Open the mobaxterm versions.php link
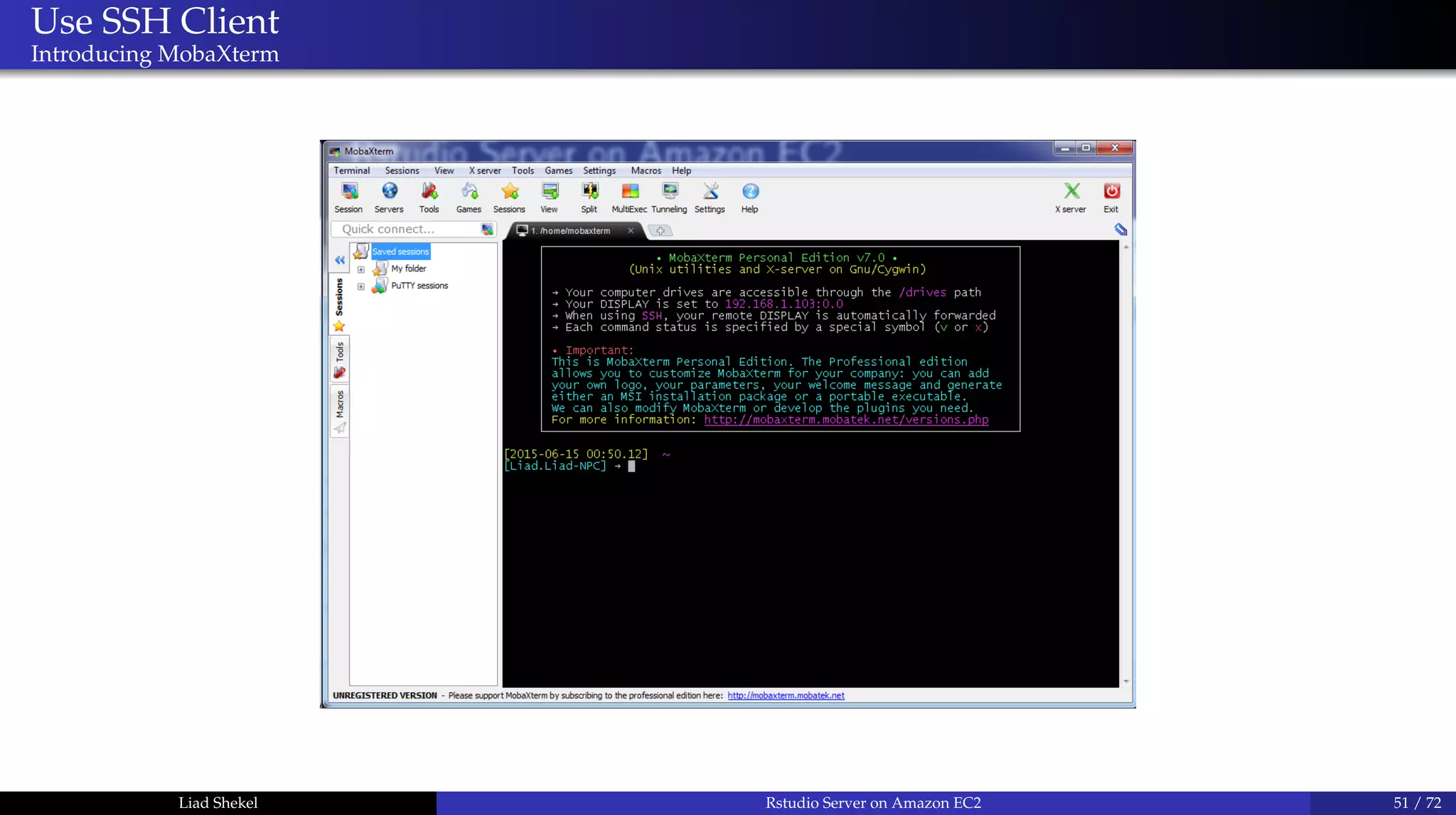1456x815 pixels. coord(846,420)
